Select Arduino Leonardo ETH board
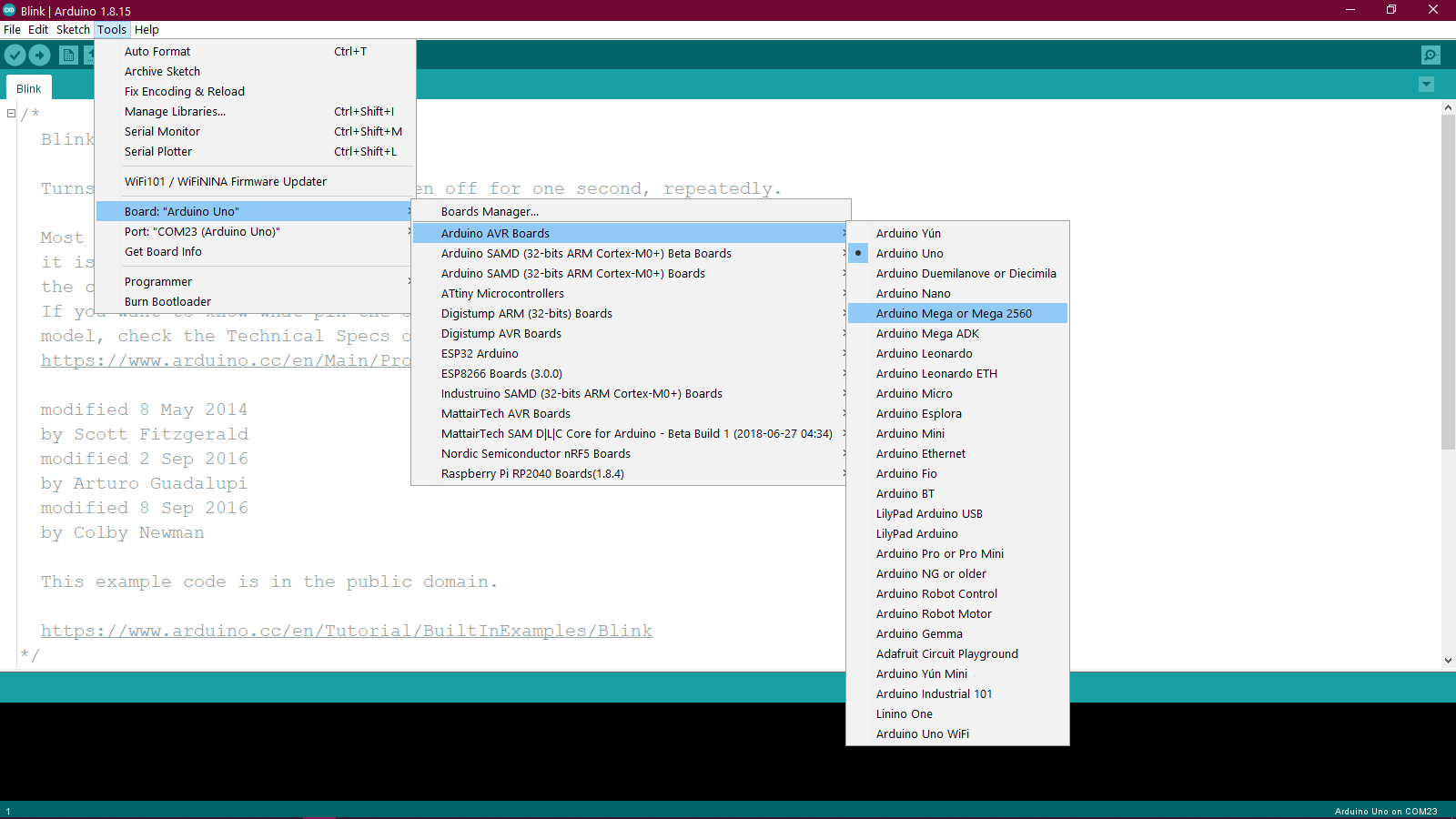This screenshot has height=819, width=1456. [958, 373]
